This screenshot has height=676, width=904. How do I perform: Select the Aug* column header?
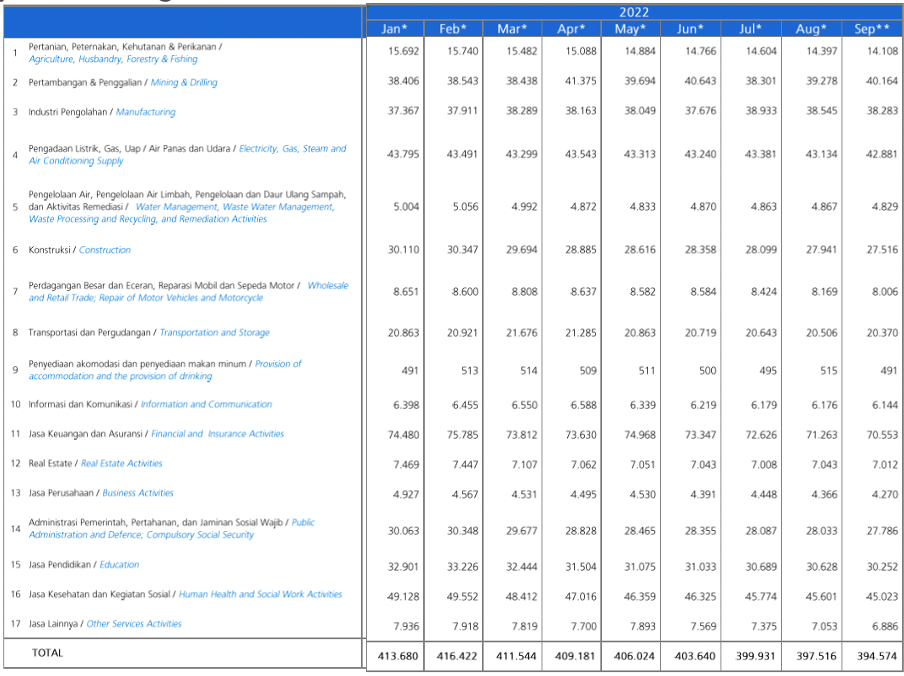pos(811,29)
